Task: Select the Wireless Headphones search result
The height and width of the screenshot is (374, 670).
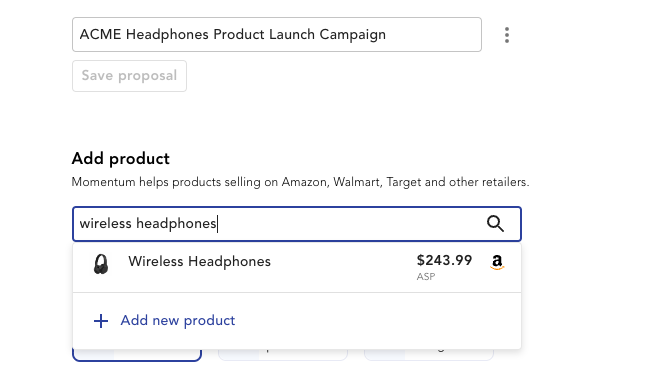Action: (297, 268)
